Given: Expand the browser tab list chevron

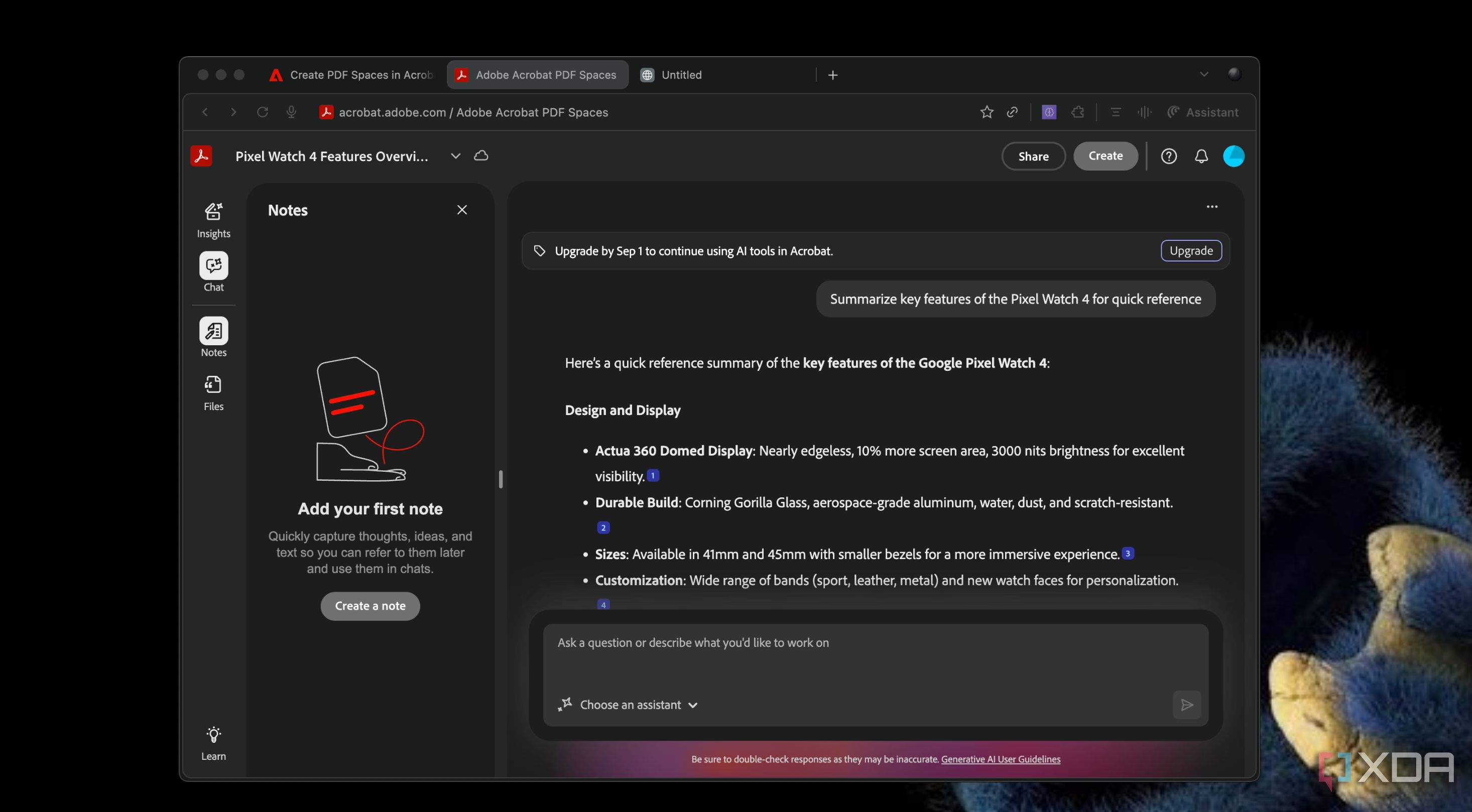Looking at the screenshot, I should pos(1204,74).
